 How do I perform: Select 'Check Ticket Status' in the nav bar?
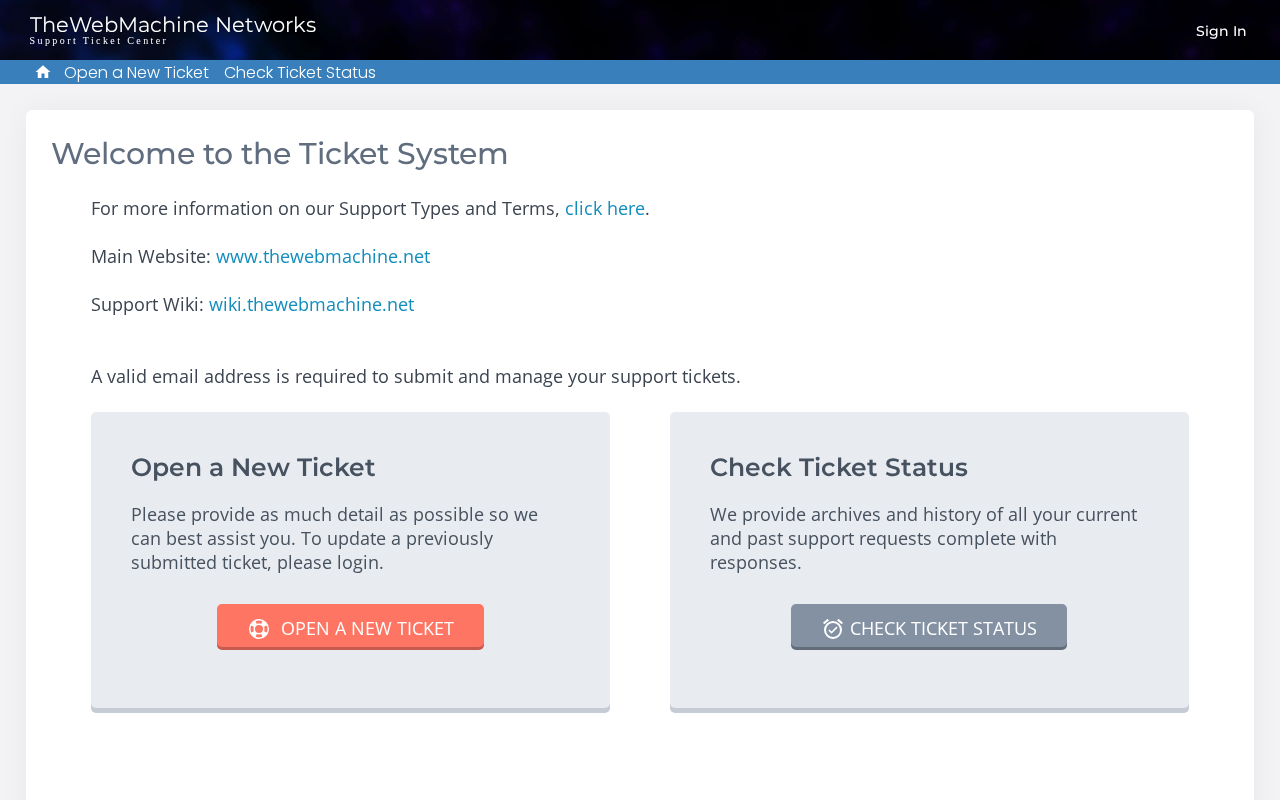coord(300,72)
